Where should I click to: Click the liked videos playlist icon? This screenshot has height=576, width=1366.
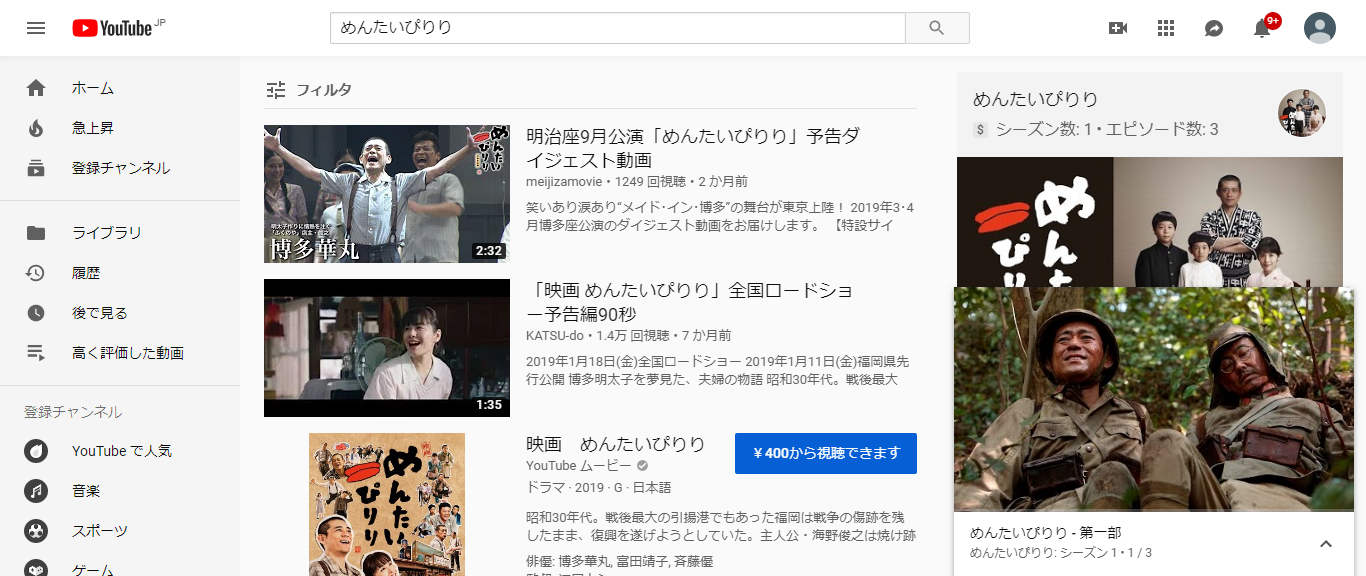(36, 353)
